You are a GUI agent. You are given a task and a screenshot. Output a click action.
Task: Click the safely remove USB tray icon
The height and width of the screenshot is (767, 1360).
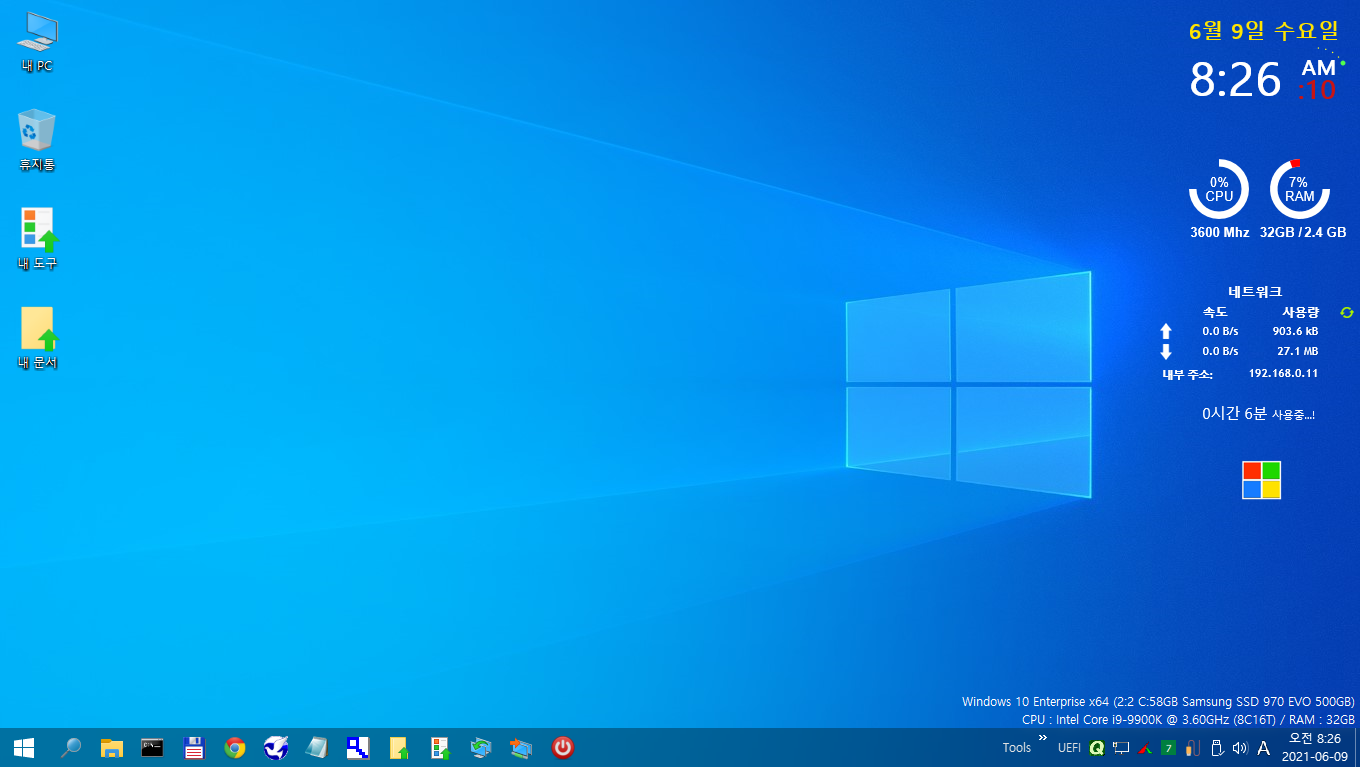[1217, 747]
